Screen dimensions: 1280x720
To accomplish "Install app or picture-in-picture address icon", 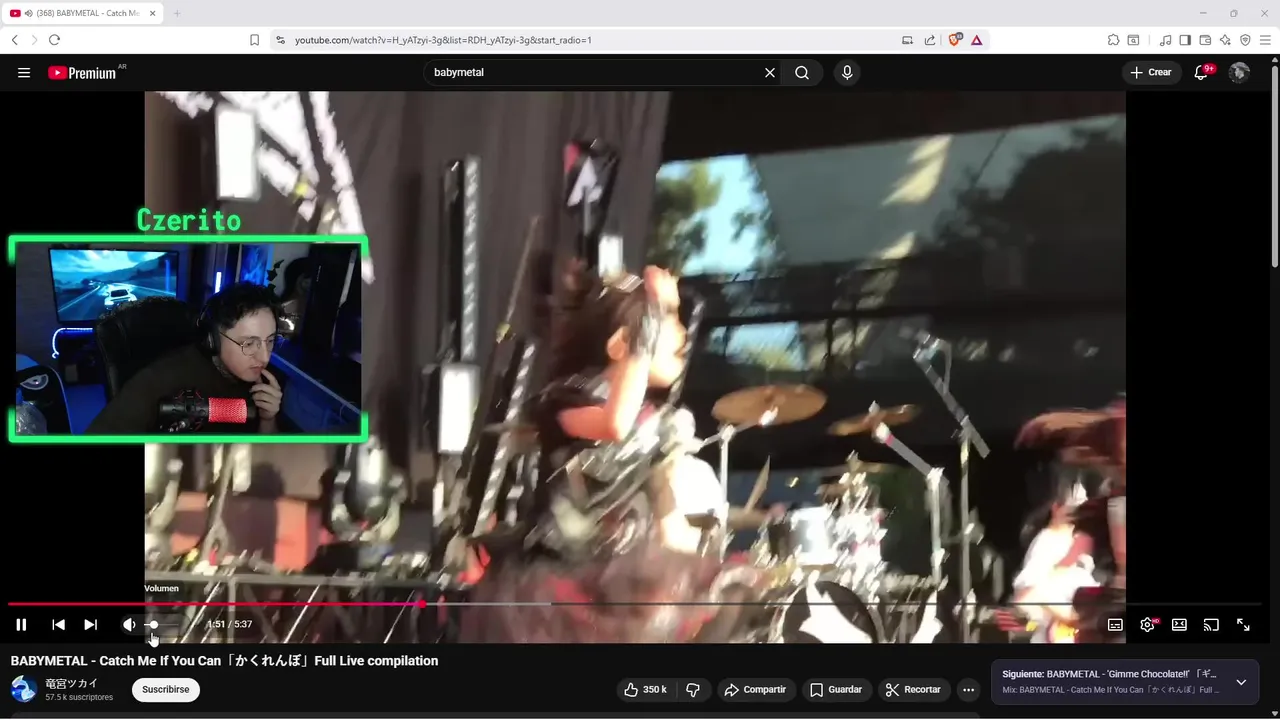I will 908,40.
